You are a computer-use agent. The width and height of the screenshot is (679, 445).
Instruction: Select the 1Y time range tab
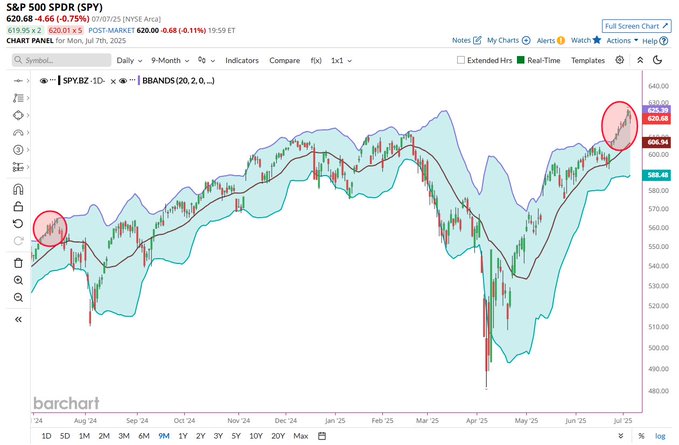pyautogui.click(x=183, y=436)
